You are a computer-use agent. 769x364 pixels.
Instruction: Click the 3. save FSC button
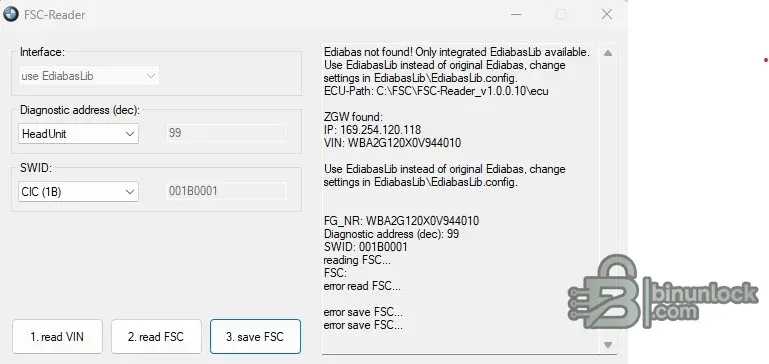click(255, 337)
